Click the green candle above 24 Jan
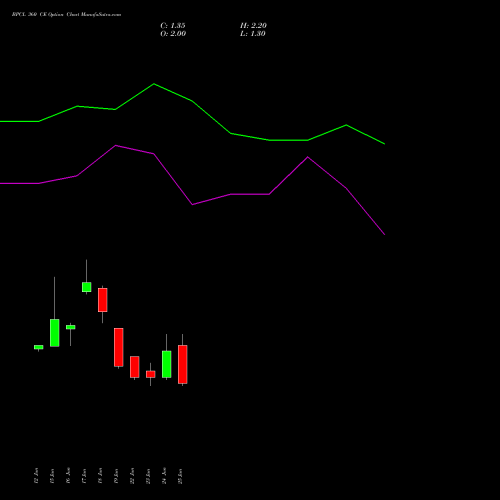 pos(167,364)
